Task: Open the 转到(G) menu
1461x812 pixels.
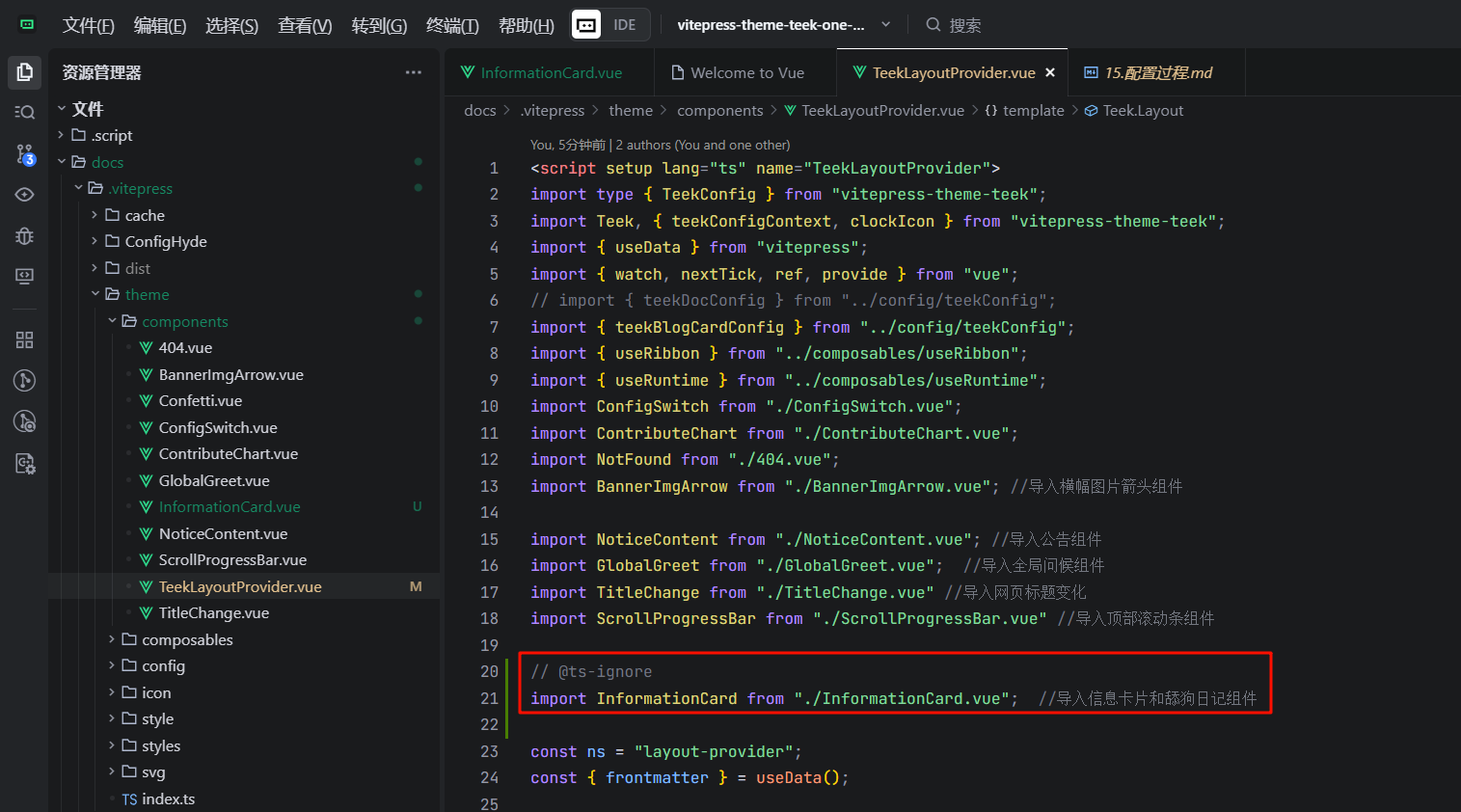Action: tap(379, 25)
